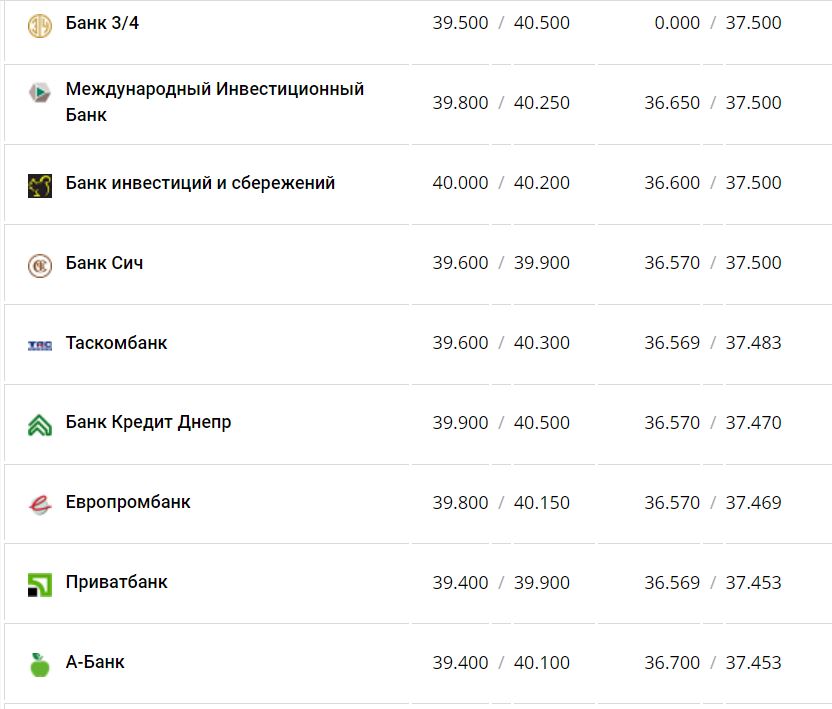Click the red Европромбанк logo icon

(40, 503)
